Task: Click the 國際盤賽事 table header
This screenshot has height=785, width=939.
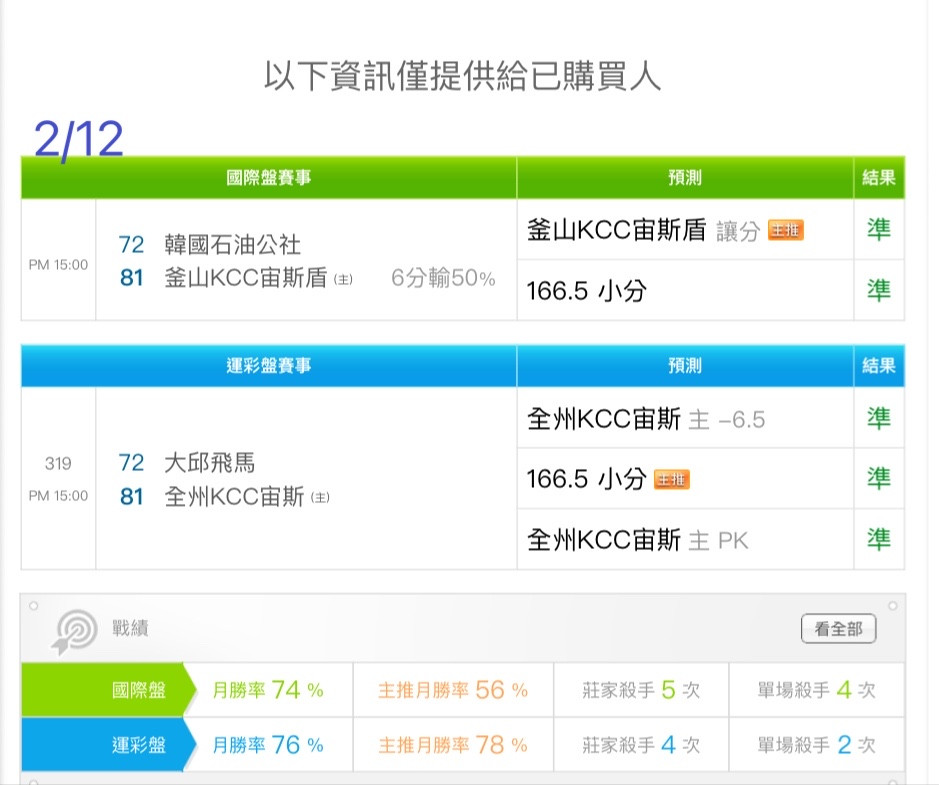Action: pos(269,178)
